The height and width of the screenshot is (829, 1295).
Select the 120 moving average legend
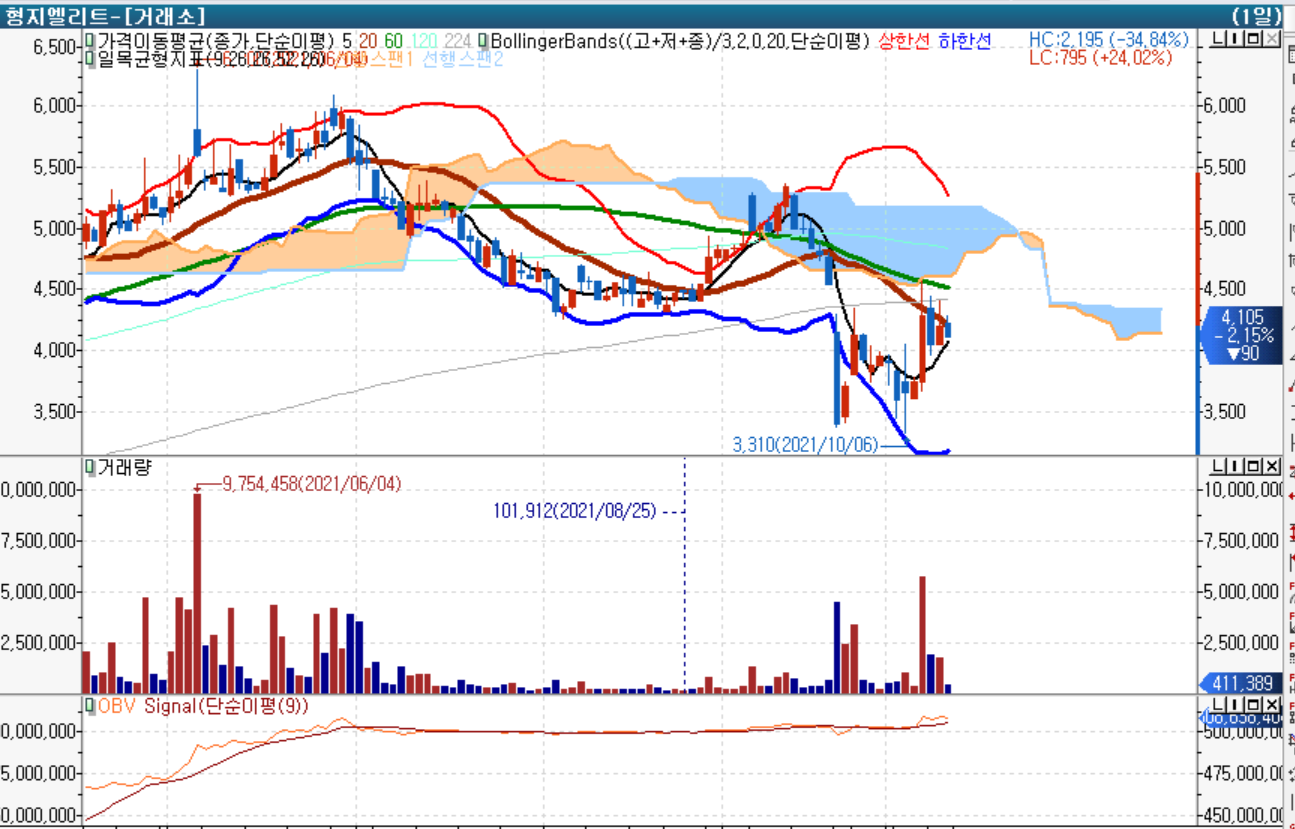424,41
